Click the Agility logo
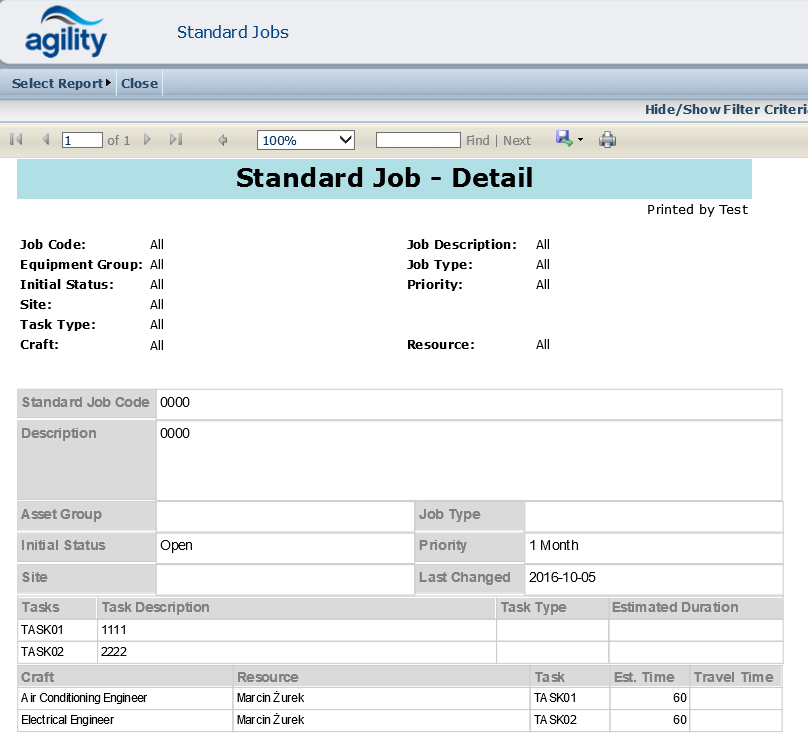This screenshot has height=741, width=808. pyautogui.click(x=66, y=33)
